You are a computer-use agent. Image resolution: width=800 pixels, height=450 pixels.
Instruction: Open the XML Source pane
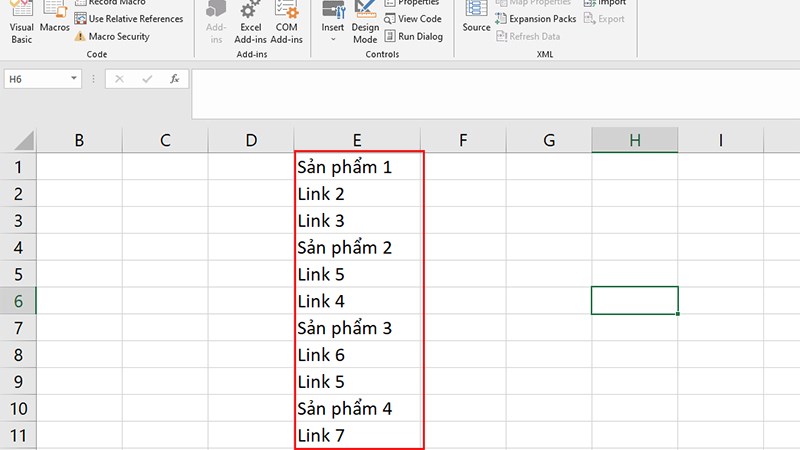[477, 18]
